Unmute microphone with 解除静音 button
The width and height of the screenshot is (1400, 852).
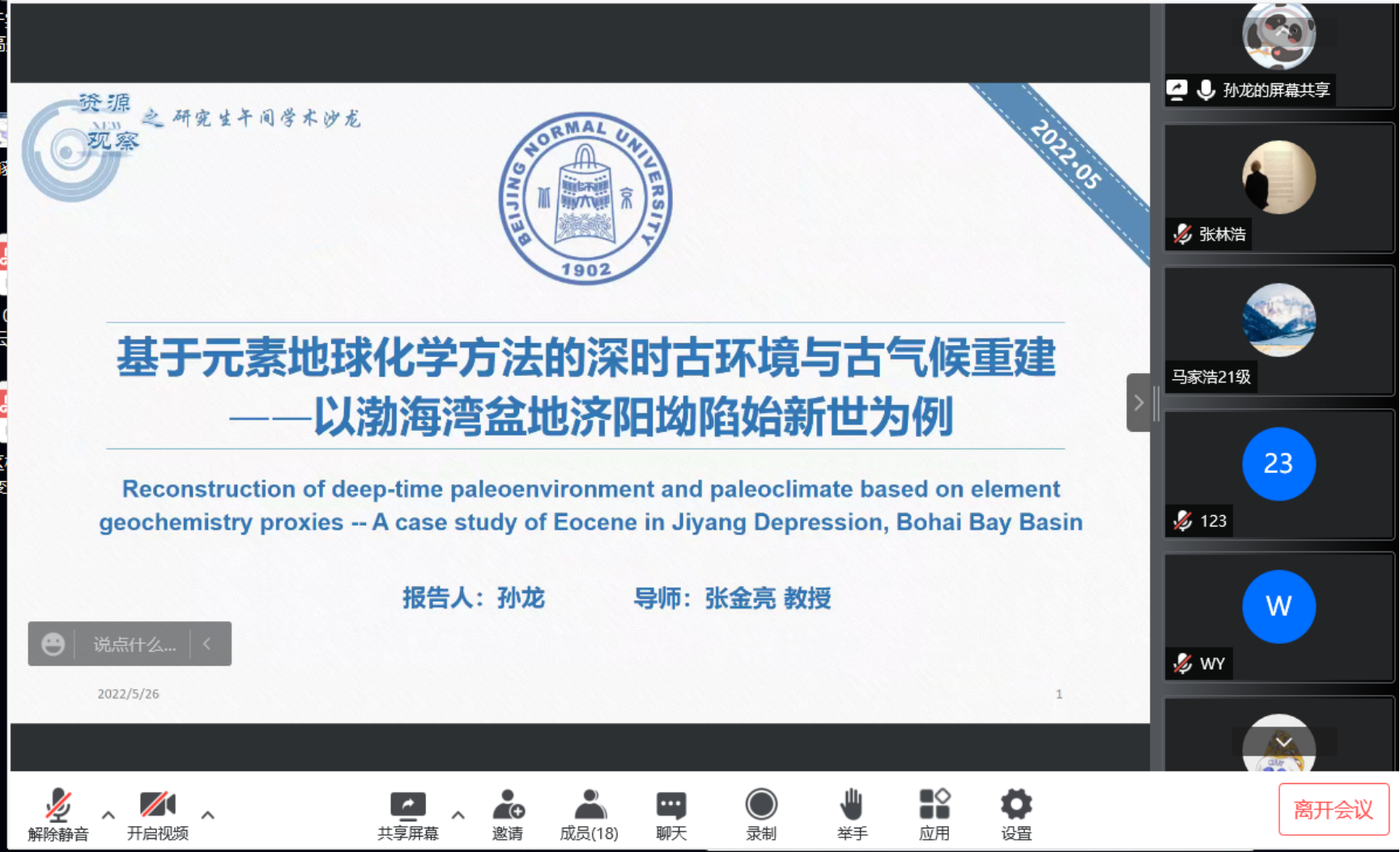coord(57,814)
